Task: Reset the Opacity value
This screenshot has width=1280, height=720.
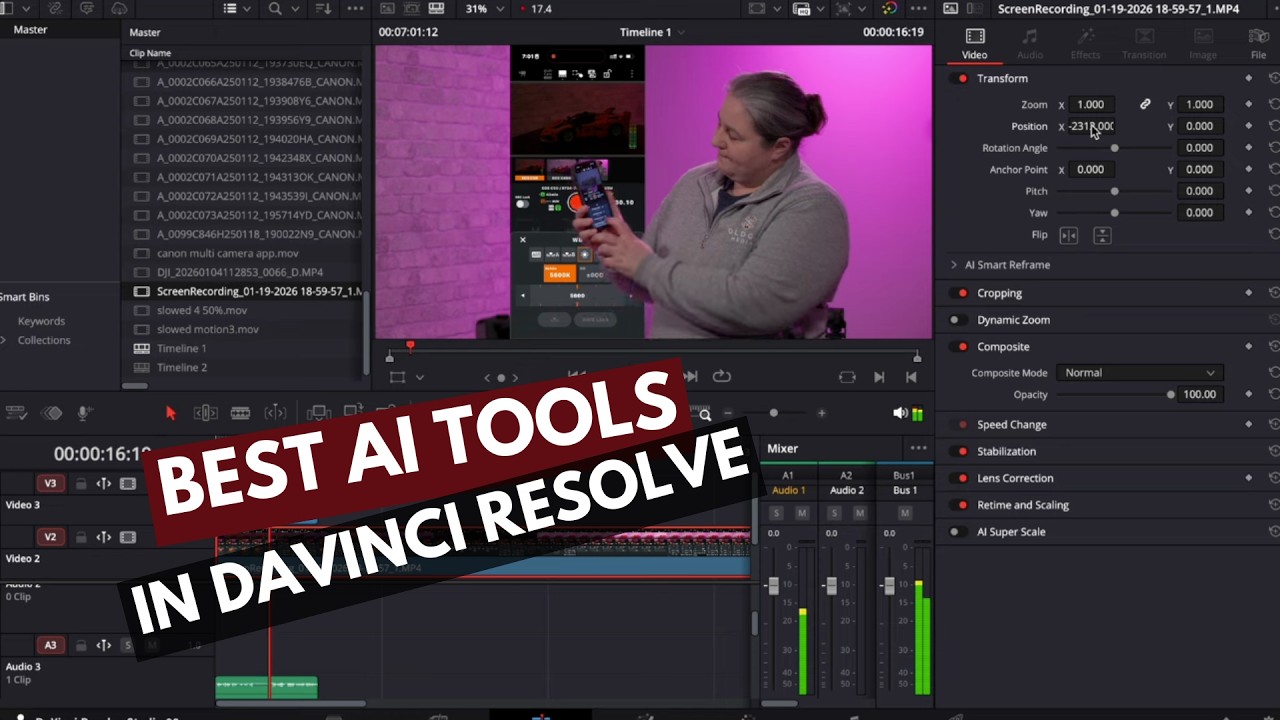Action: click(x=1273, y=394)
